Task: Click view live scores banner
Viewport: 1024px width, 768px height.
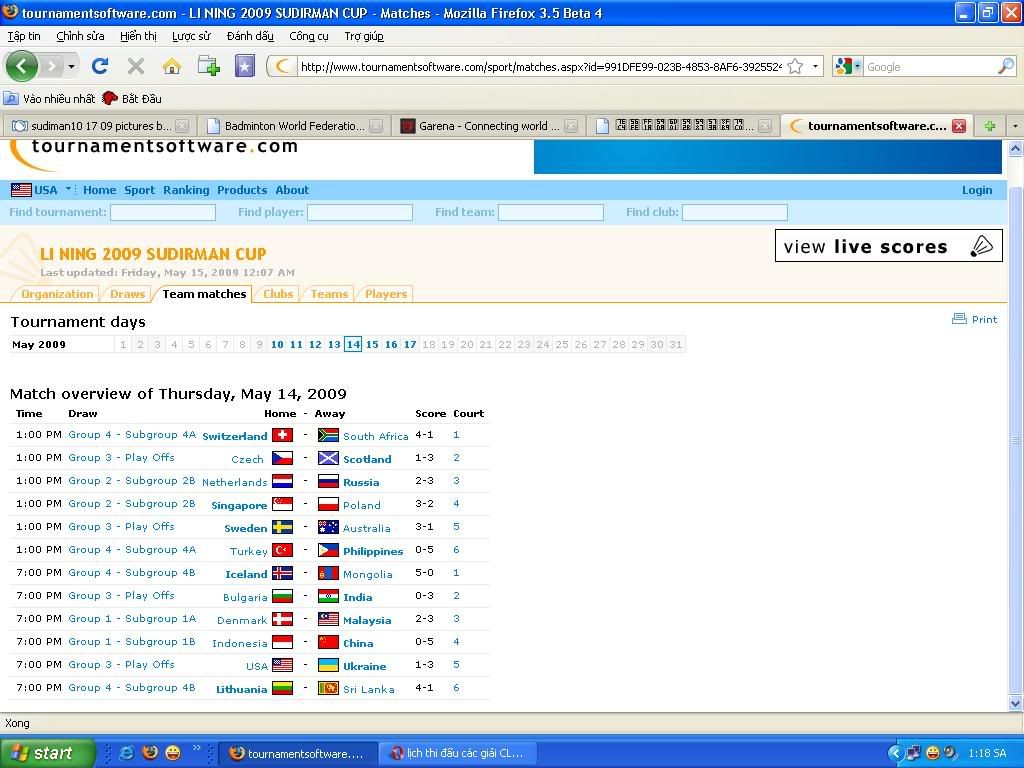Action: pos(888,246)
